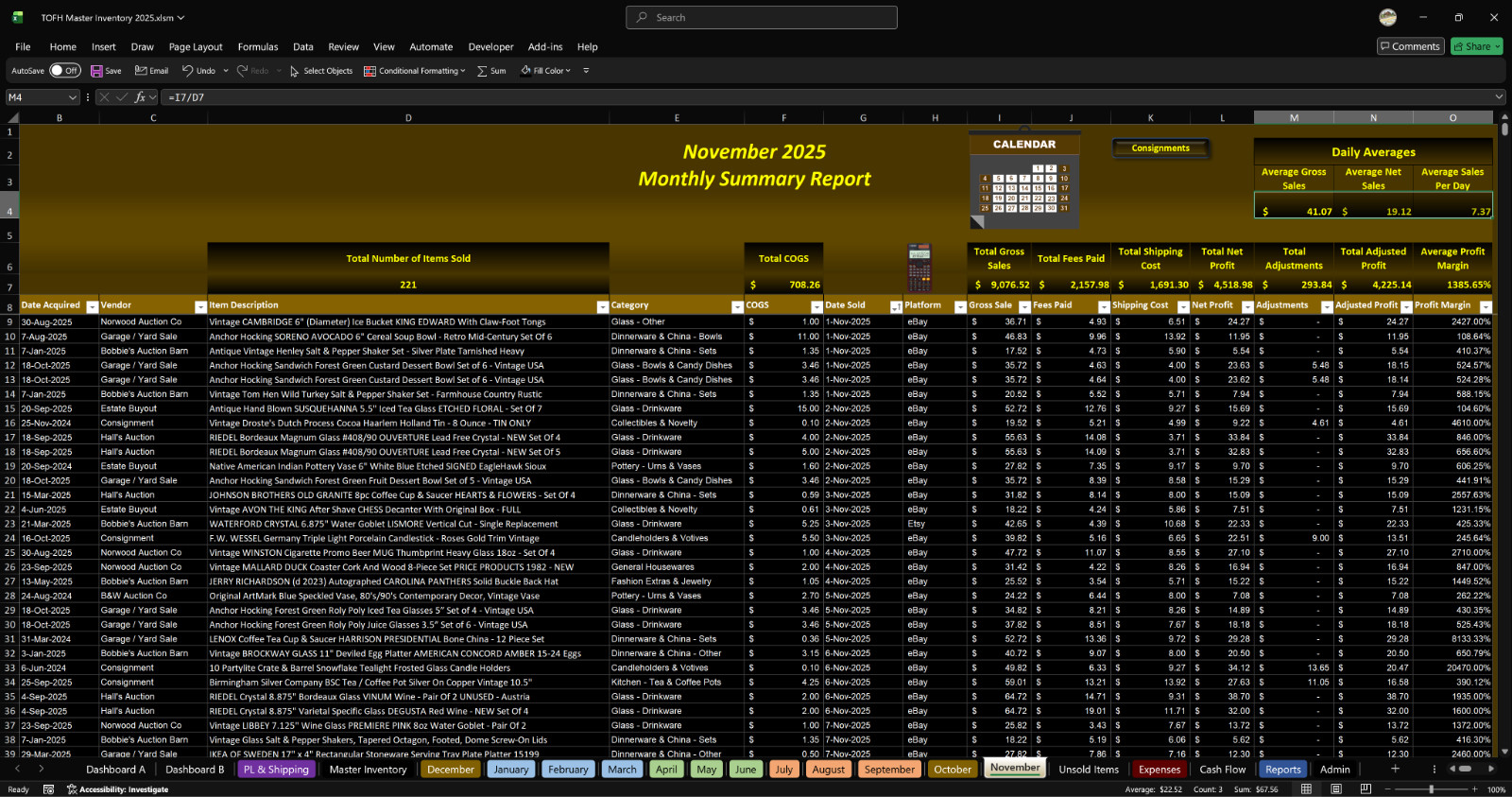Screen dimensions: 1512x797
Task: Click the Zoom in plus button
Action: tap(1474, 789)
